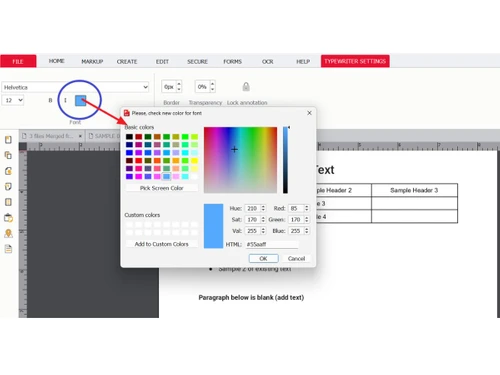Image resolution: width=500 pixels, height=375 pixels.
Task: Decrease the Transparency percentage spinner
Action: (213, 89)
